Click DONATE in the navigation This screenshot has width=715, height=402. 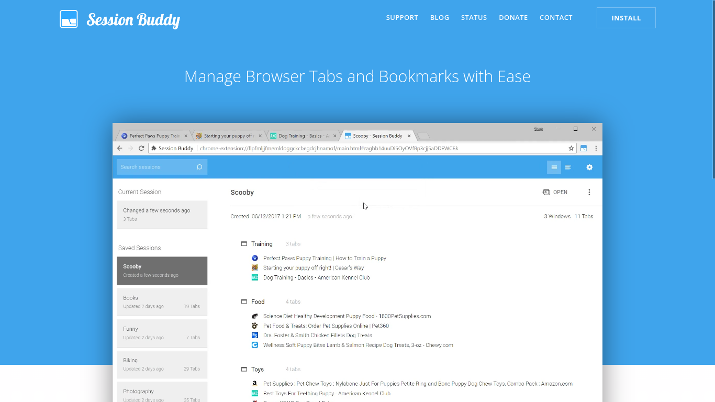click(513, 18)
